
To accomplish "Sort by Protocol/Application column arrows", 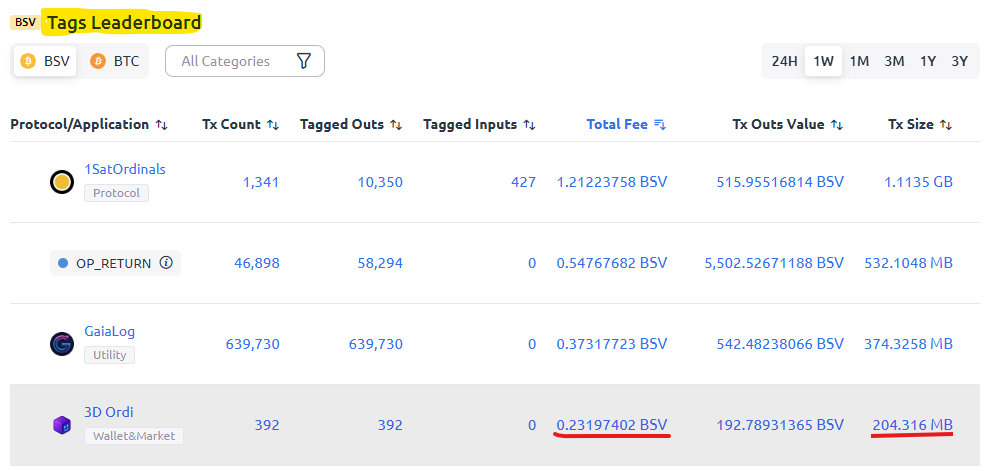I will (162, 125).
